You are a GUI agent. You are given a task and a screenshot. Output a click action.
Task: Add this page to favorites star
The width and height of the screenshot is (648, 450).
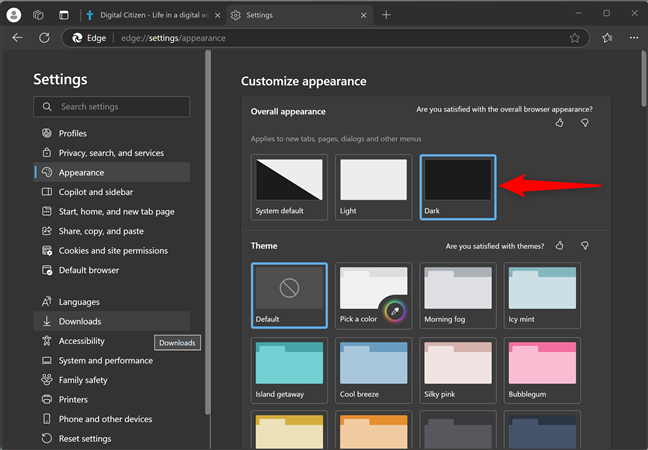click(x=574, y=38)
